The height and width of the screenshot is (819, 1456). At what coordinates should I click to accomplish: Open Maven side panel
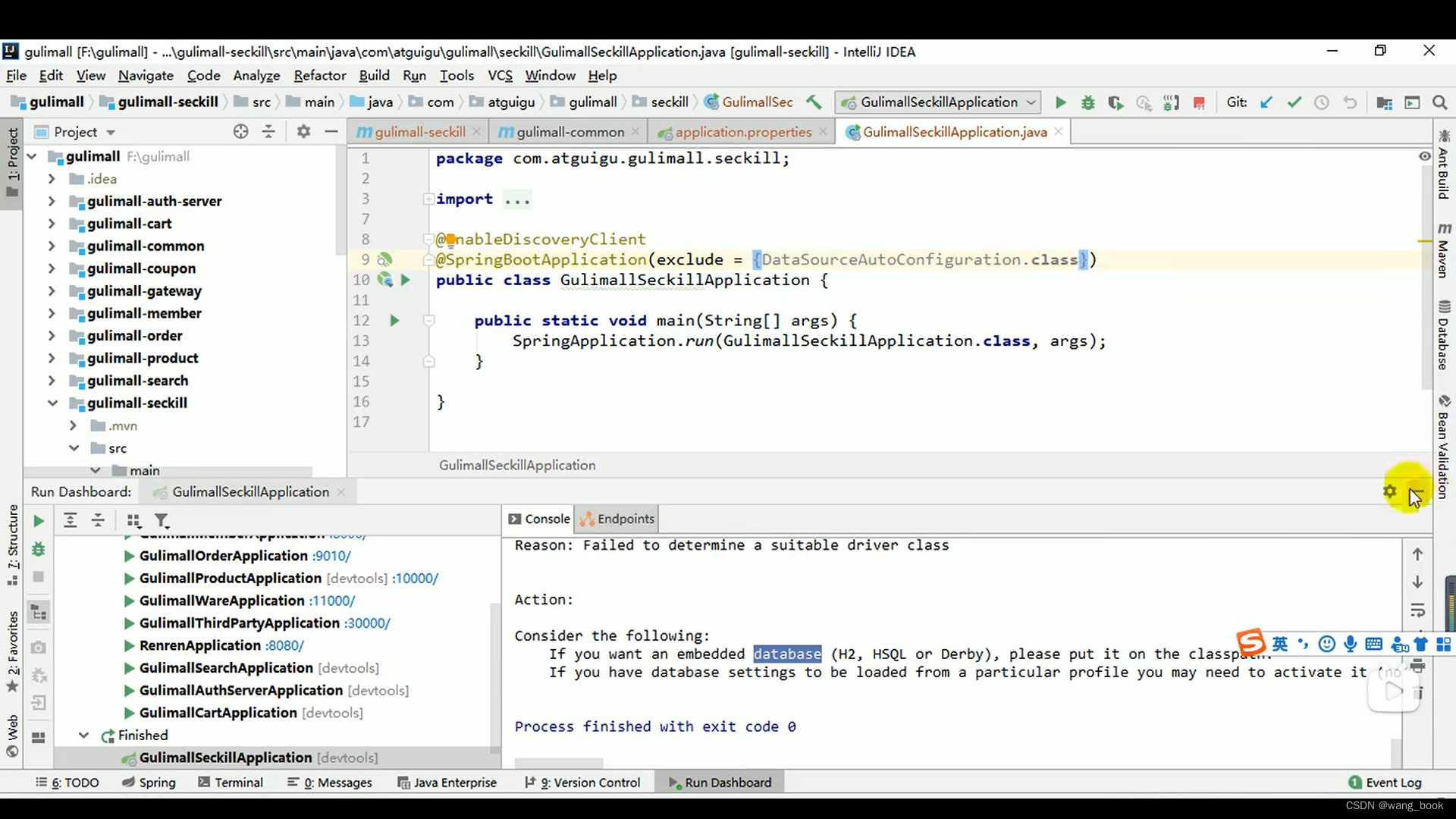point(1443,250)
